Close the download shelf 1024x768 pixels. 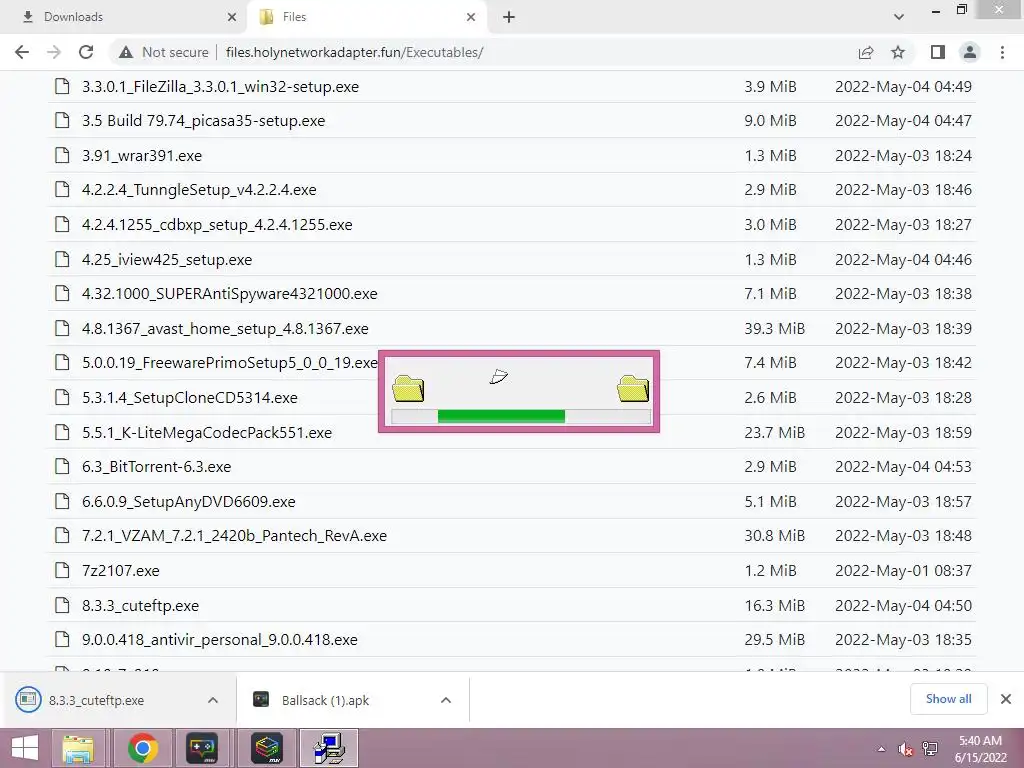tap(1006, 699)
